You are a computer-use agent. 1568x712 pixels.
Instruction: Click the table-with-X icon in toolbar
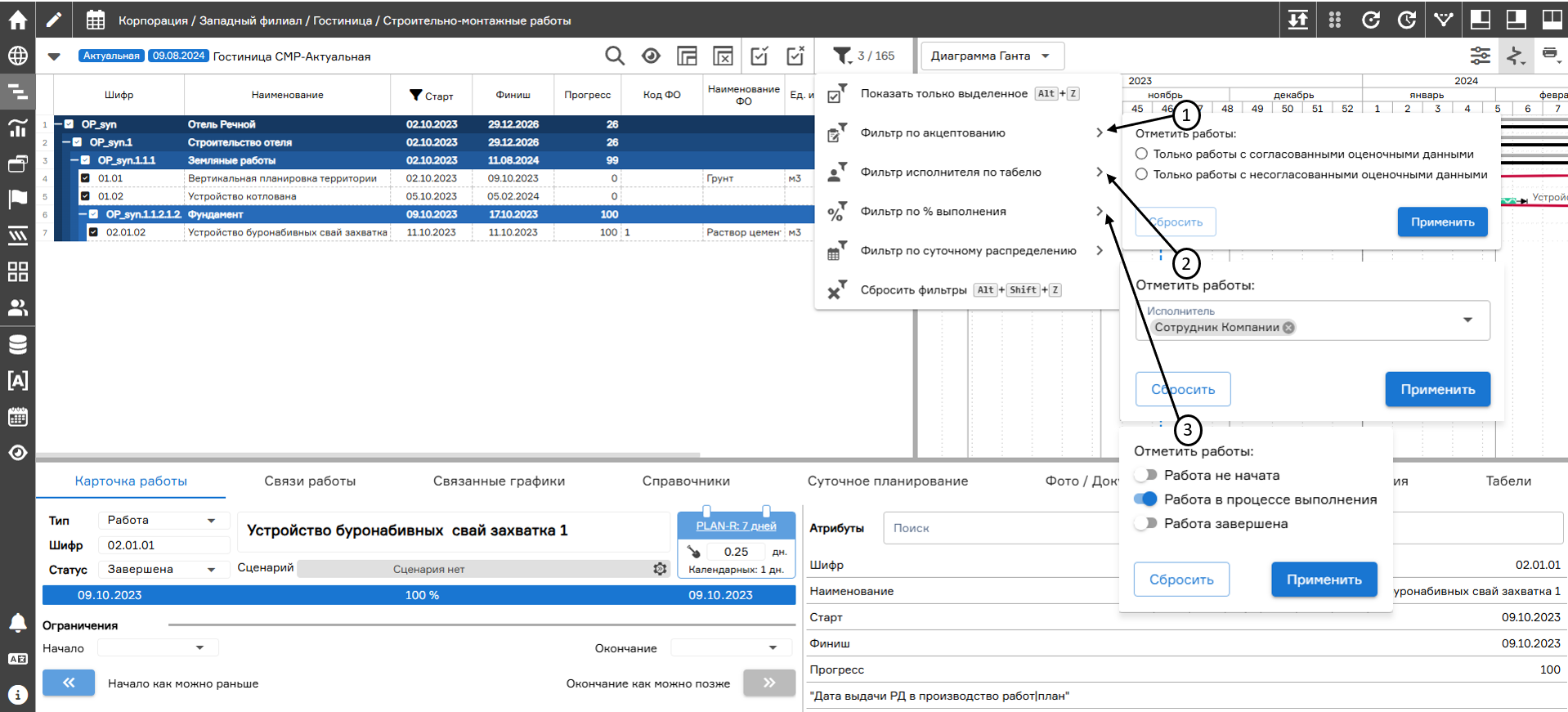click(723, 56)
